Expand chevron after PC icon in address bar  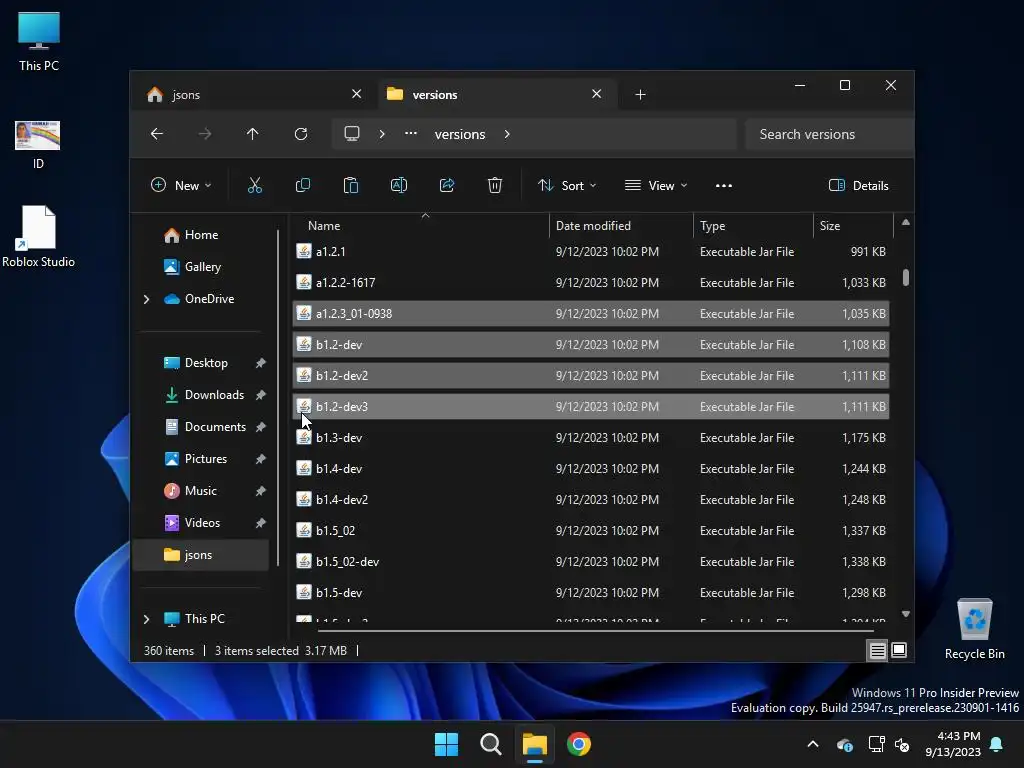pos(382,134)
